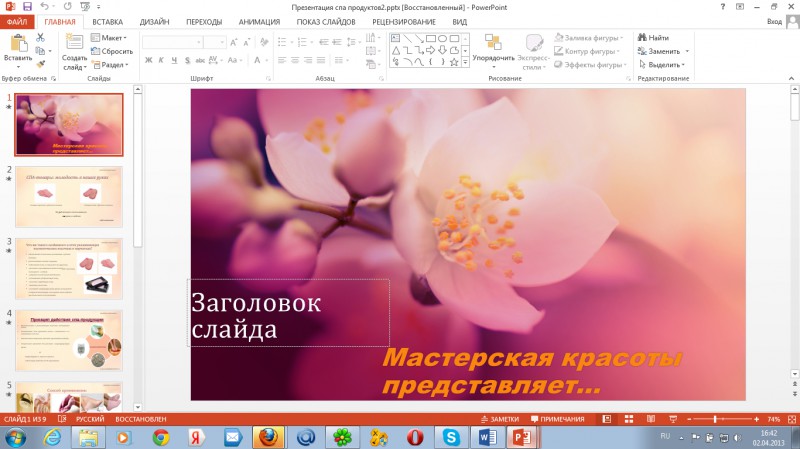Click the Cut scissors icon
800x449 pixels.
pos(40,38)
